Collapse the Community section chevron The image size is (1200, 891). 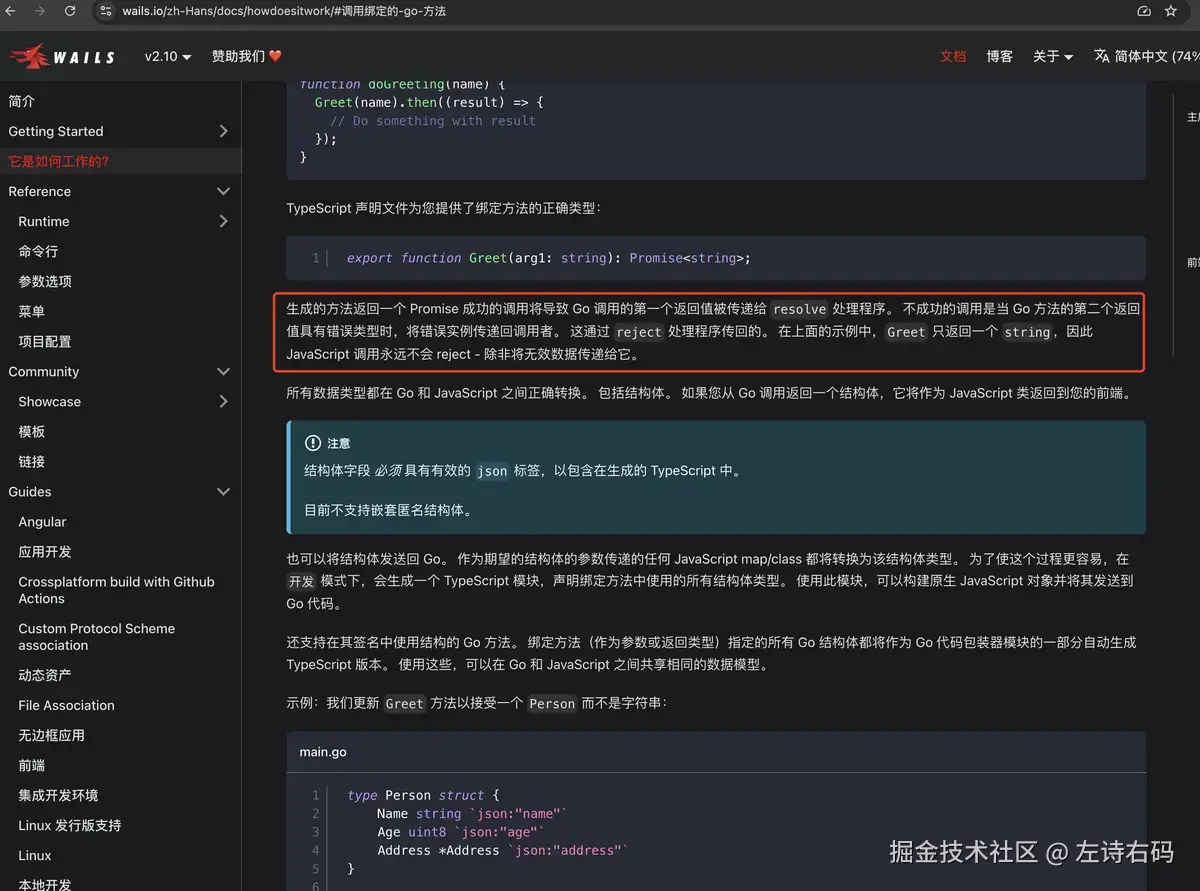pyautogui.click(x=223, y=371)
